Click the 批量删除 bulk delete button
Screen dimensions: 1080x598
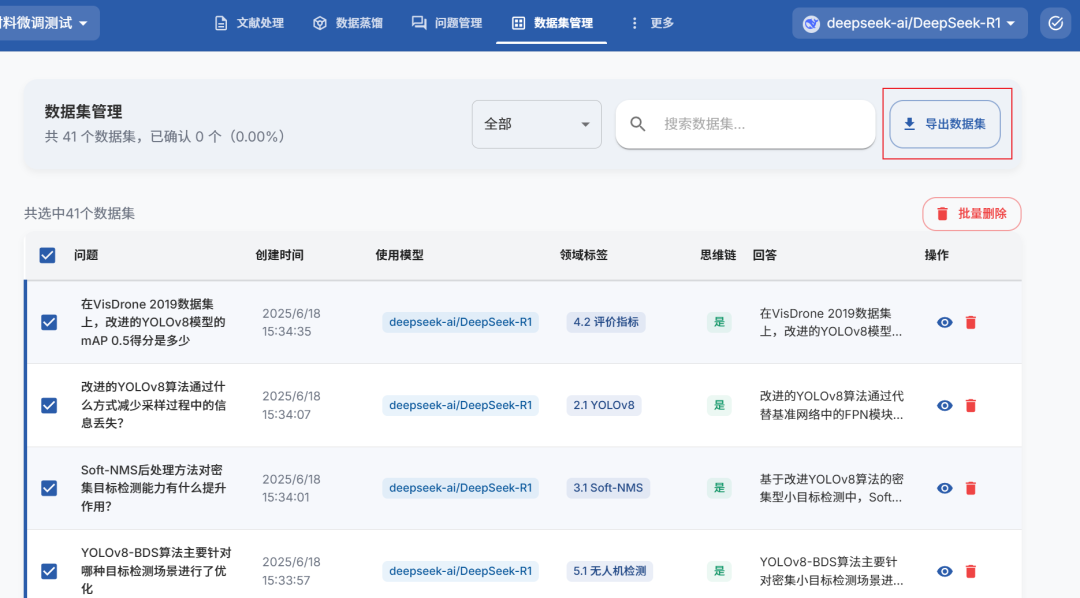[x=971, y=213]
